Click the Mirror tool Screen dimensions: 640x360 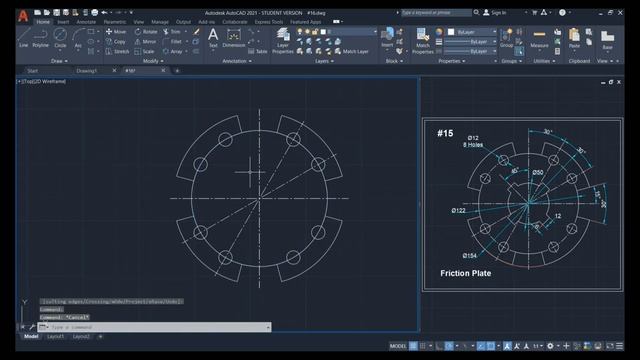(x=145, y=42)
